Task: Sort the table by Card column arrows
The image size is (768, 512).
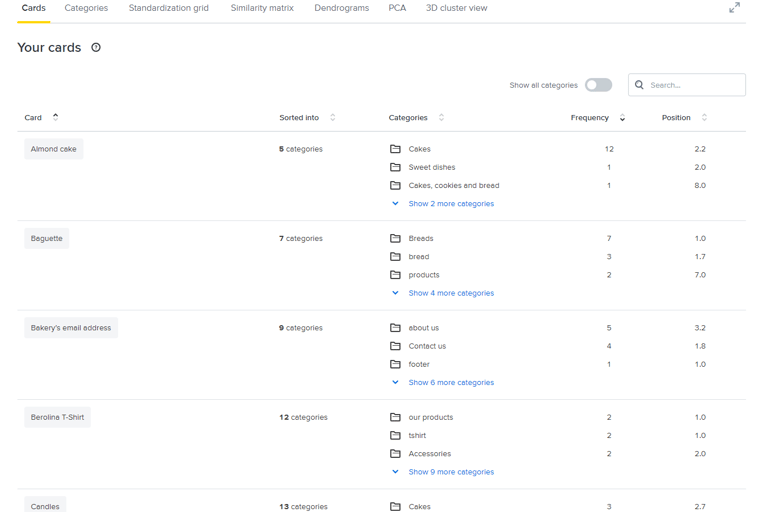Action: [55, 117]
